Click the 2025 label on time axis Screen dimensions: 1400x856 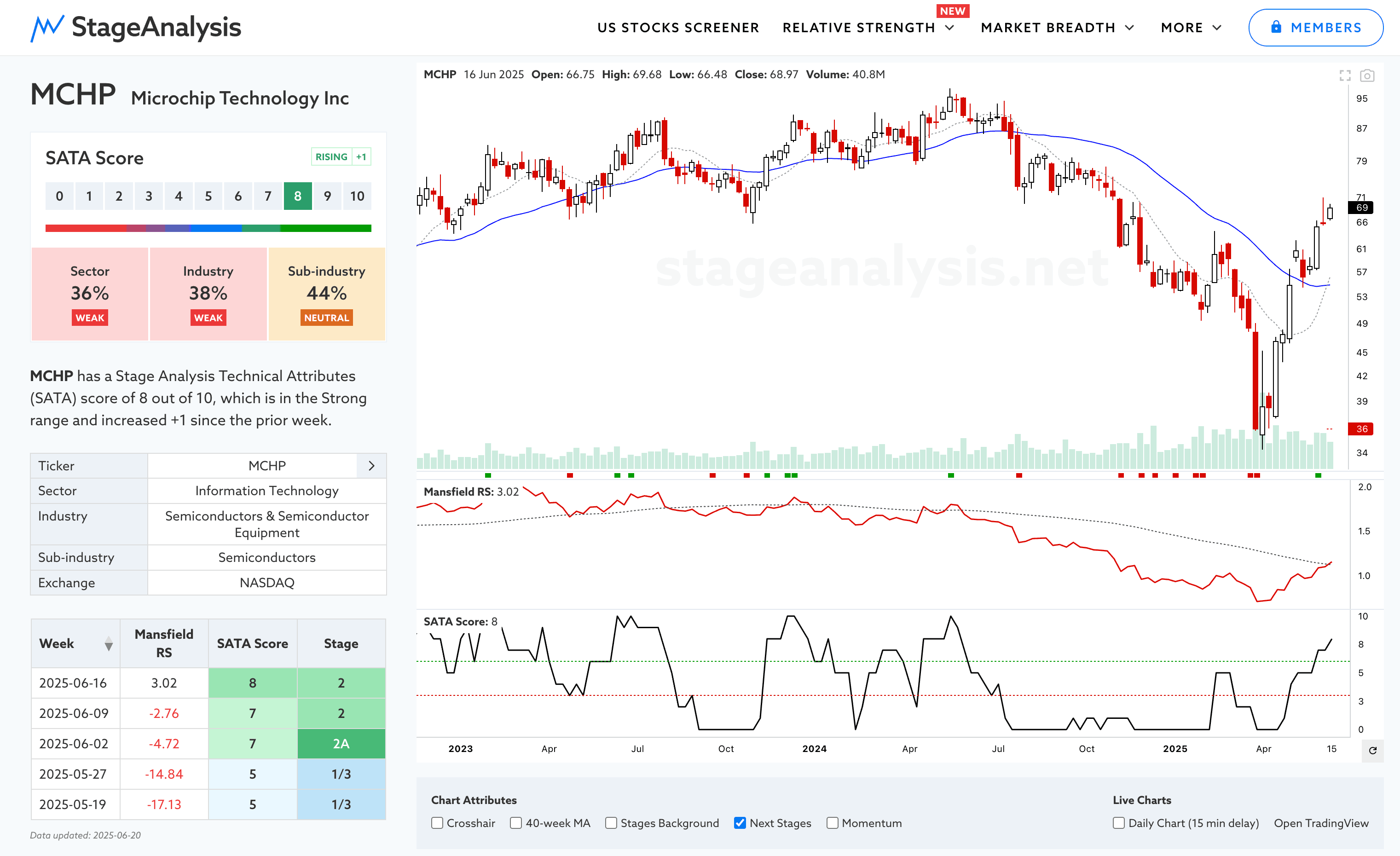(1174, 749)
